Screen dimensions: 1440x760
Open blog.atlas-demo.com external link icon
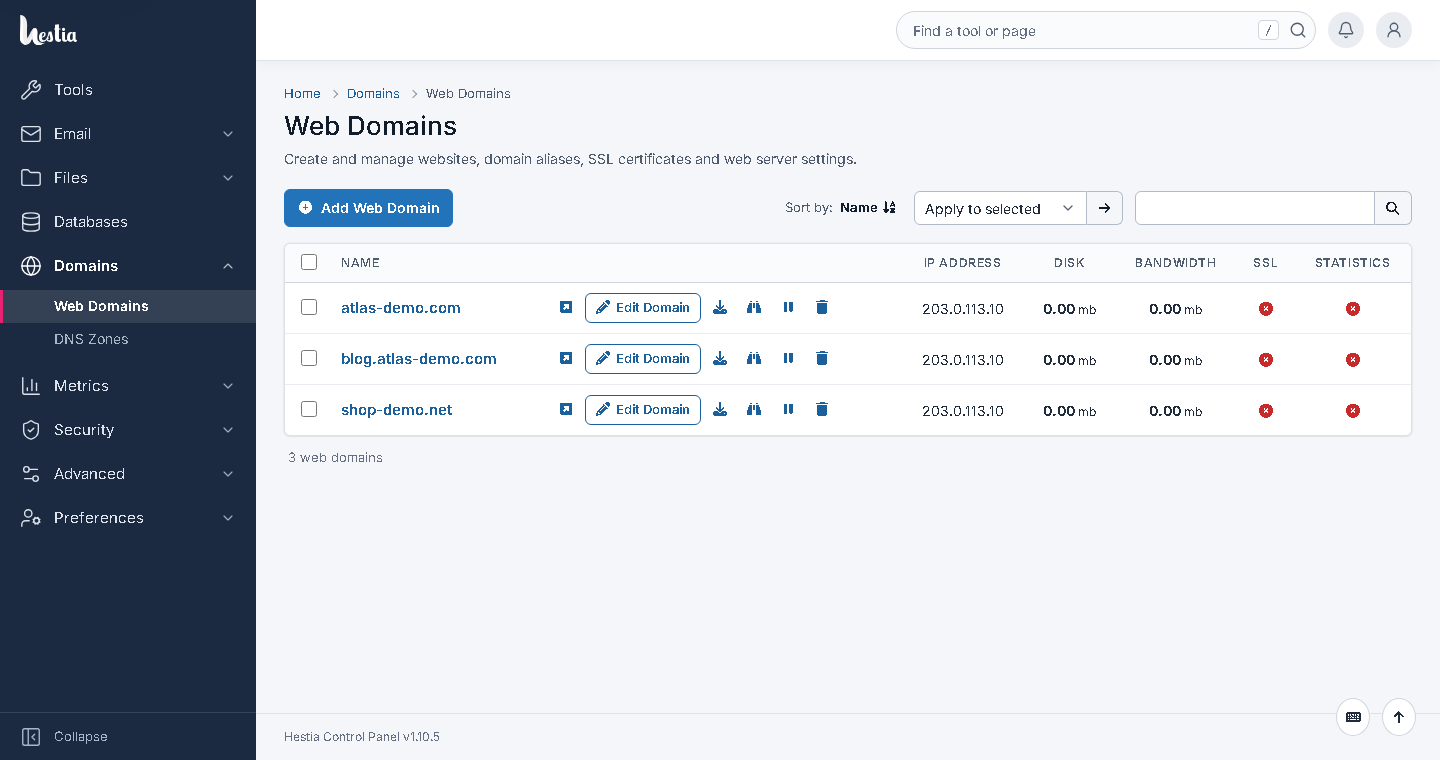click(x=566, y=359)
